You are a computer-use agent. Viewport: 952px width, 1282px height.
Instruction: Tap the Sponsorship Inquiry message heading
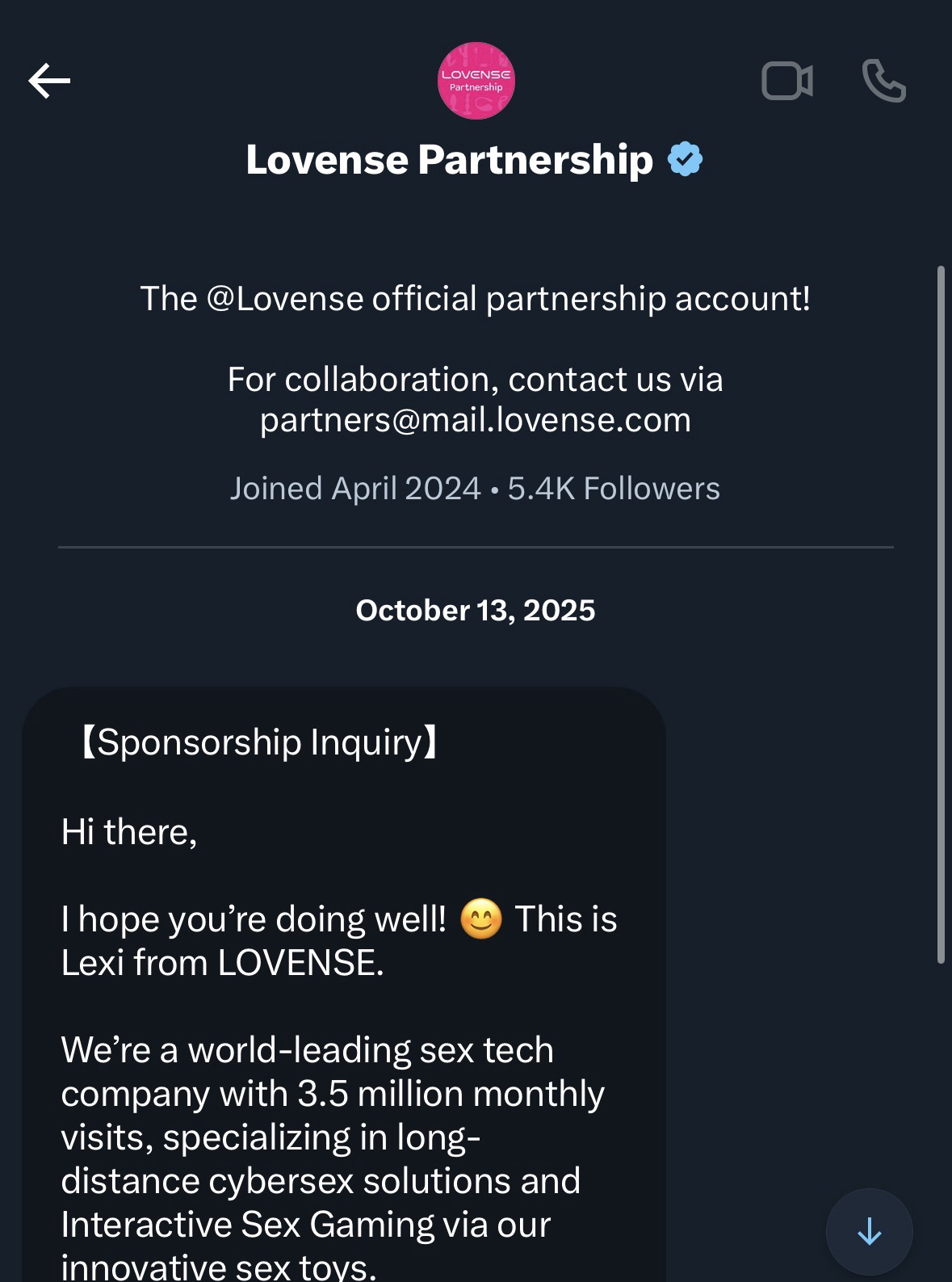(258, 742)
